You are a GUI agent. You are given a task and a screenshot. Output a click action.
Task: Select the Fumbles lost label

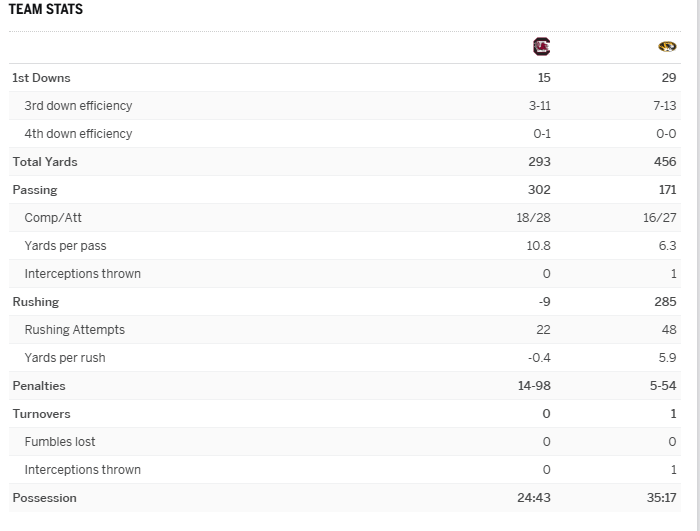pyautogui.click(x=60, y=442)
